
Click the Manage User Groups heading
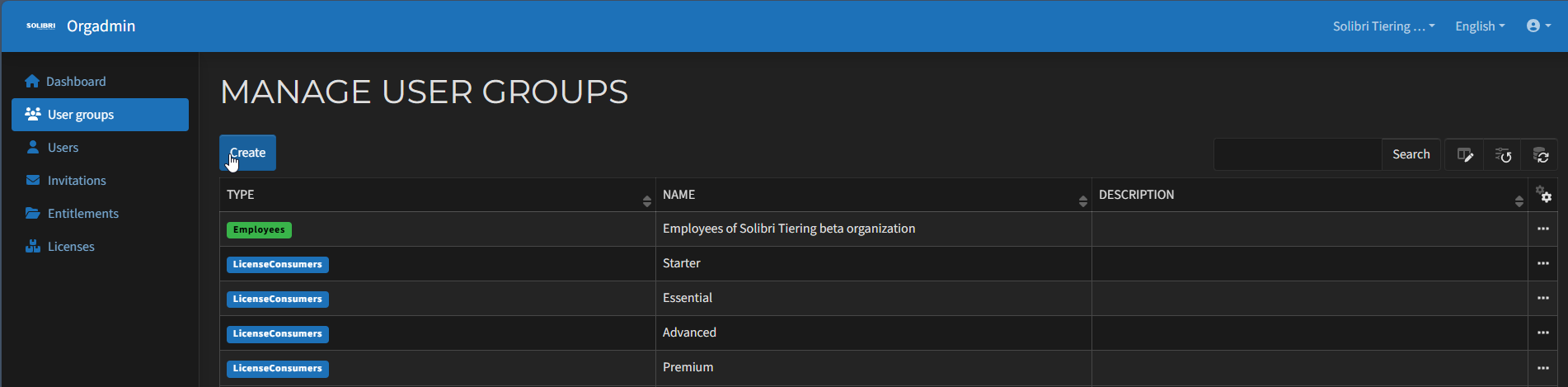[x=425, y=92]
